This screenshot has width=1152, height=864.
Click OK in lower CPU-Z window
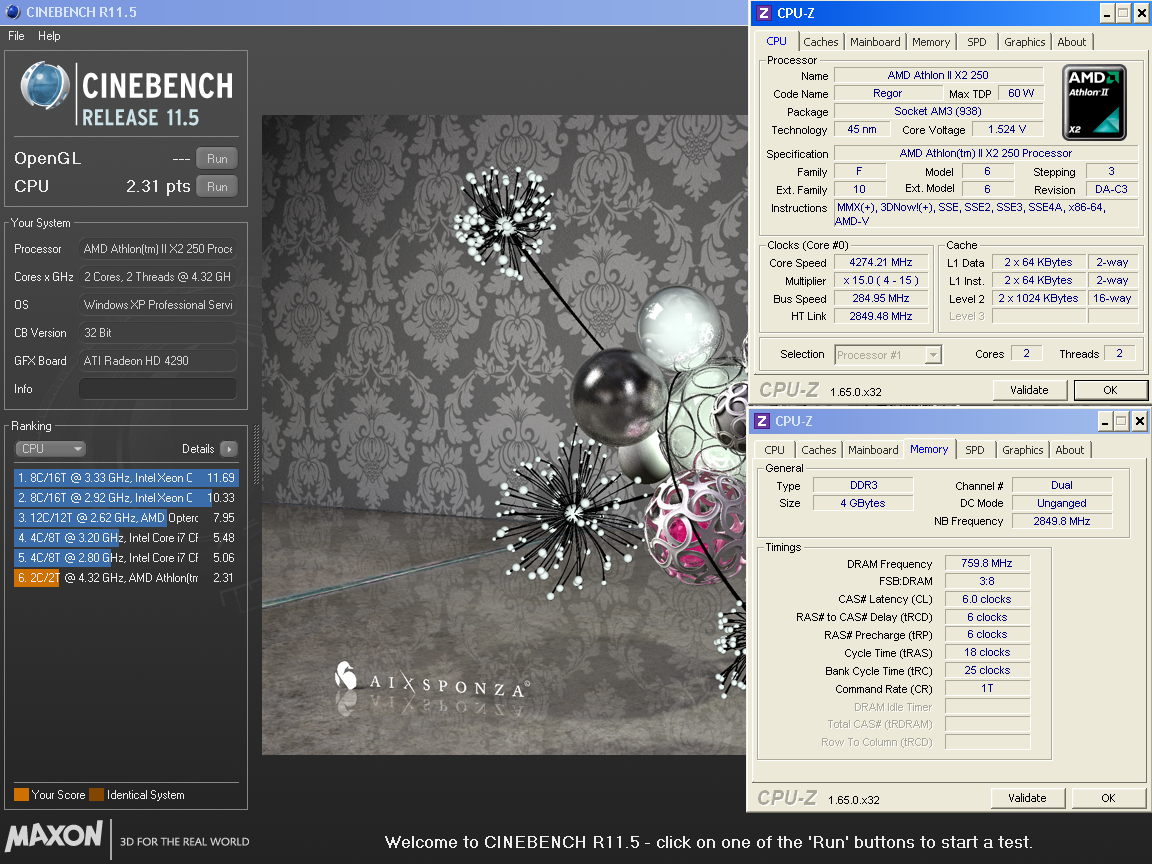point(1108,798)
